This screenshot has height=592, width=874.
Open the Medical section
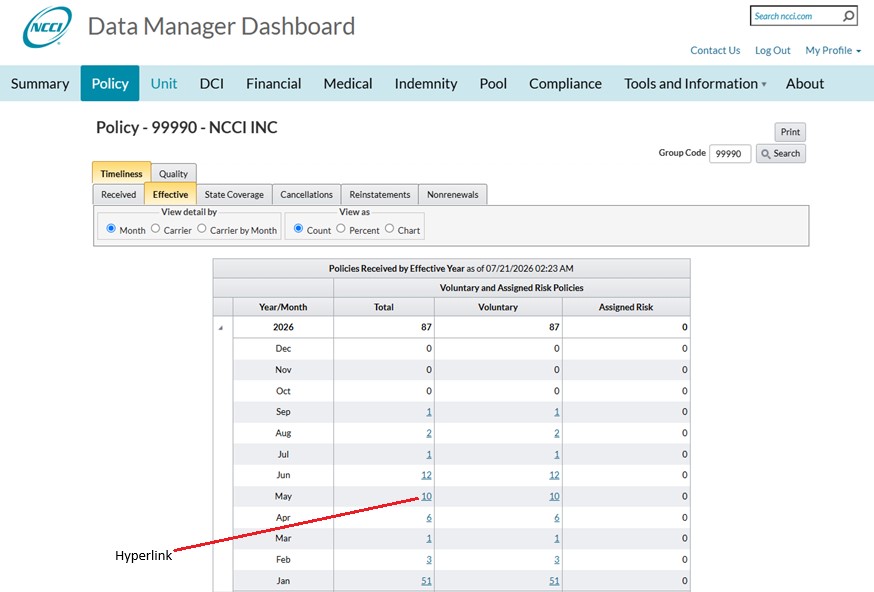[348, 84]
